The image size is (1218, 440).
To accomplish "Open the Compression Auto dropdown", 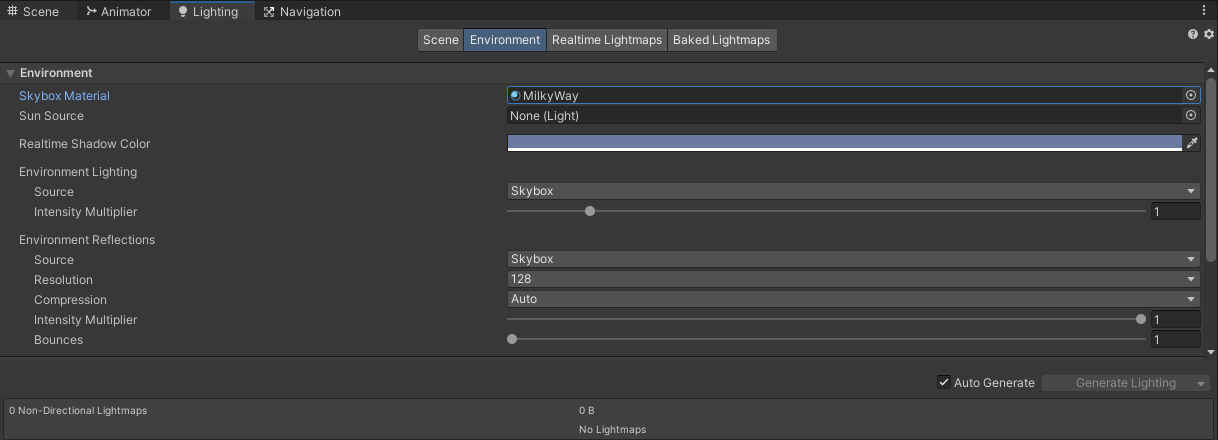I will tap(854, 299).
